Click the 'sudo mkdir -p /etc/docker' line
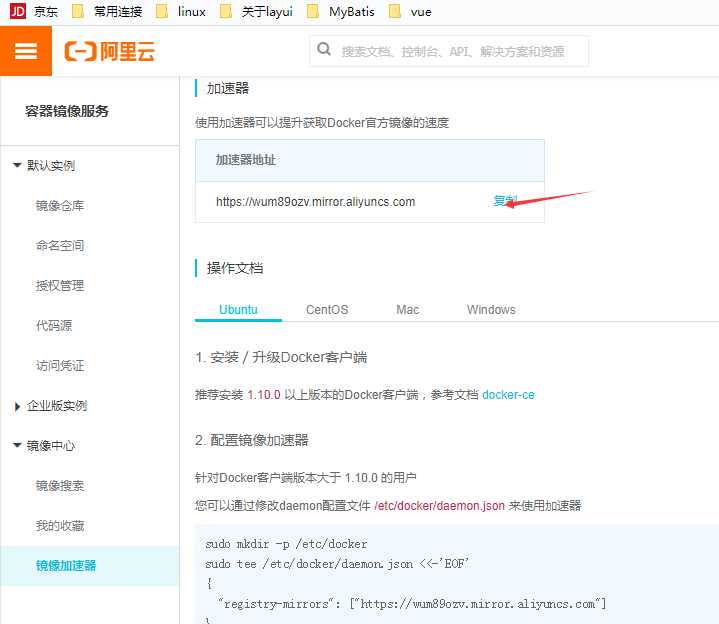This screenshot has width=719, height=624. click(x=286, y=544)
